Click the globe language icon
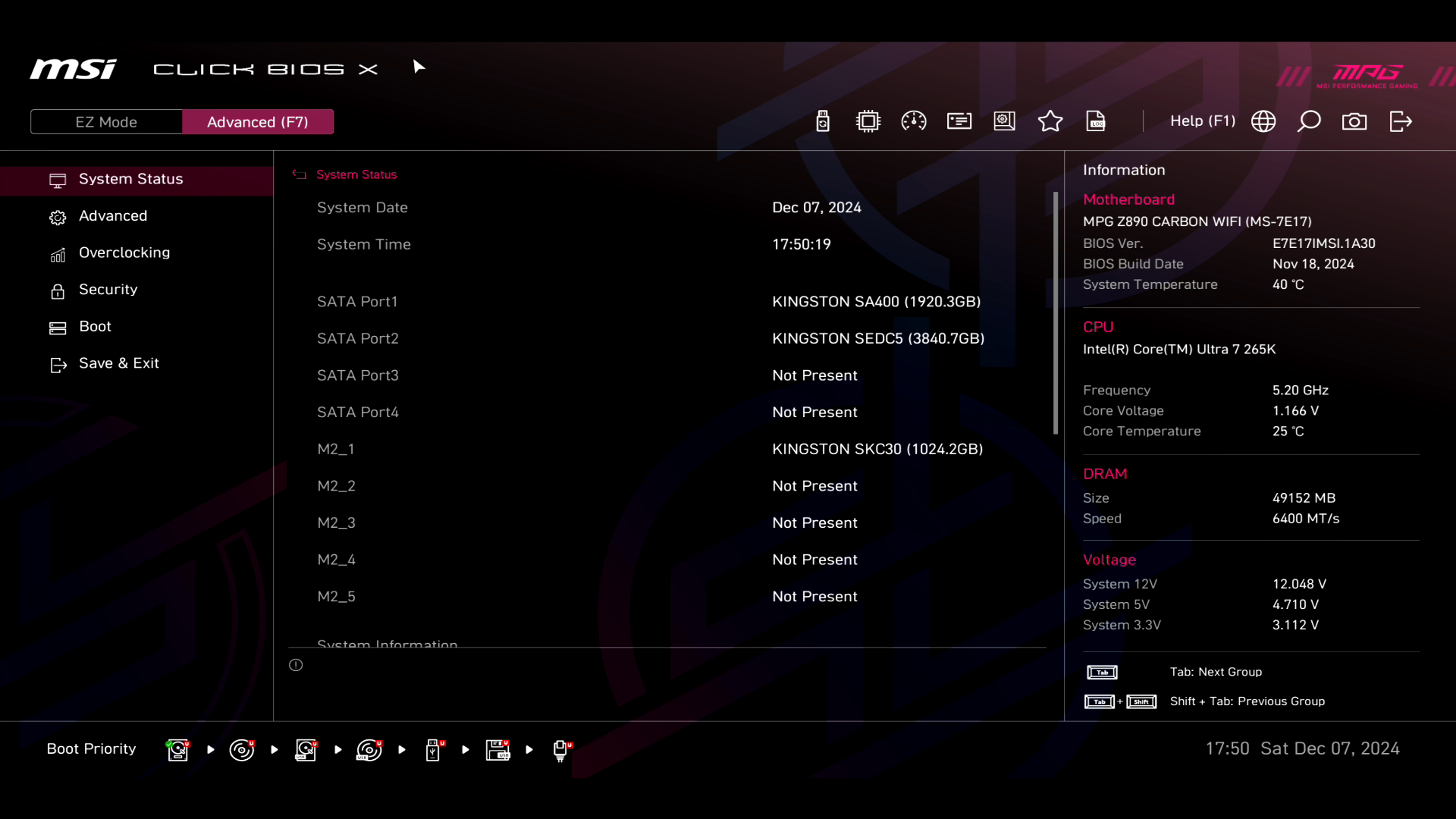This screenshot has height=819, width=1456. point(1263,121)
